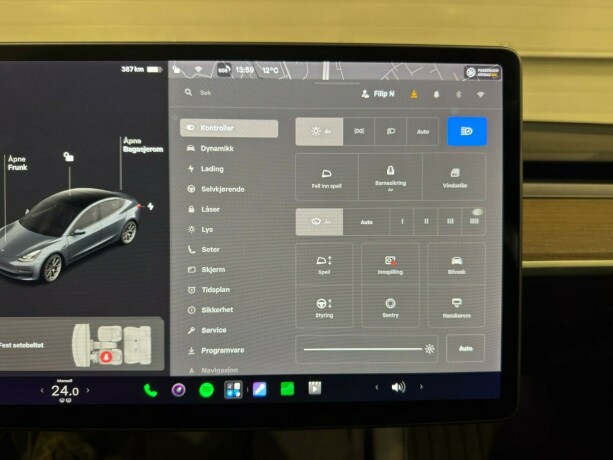This screenshot has height=460, width=613.
Task: Tap the padlock icon above the car
Action: tap(68, 157)
